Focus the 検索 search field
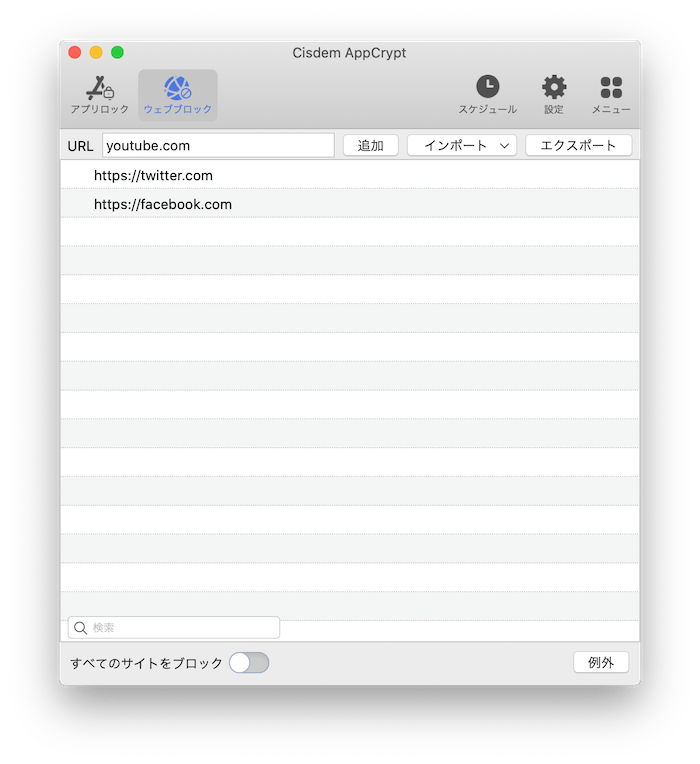Screen dimensions: 700x764 [x=174, y=628]
